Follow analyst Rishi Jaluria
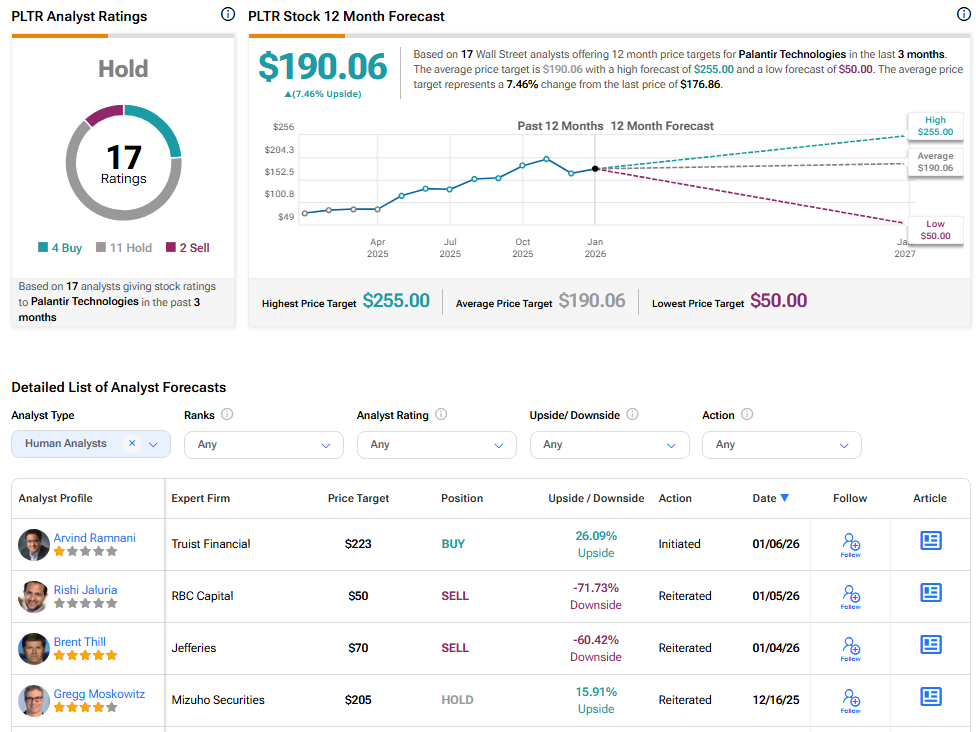976x732 pixels. click(851, 596)
